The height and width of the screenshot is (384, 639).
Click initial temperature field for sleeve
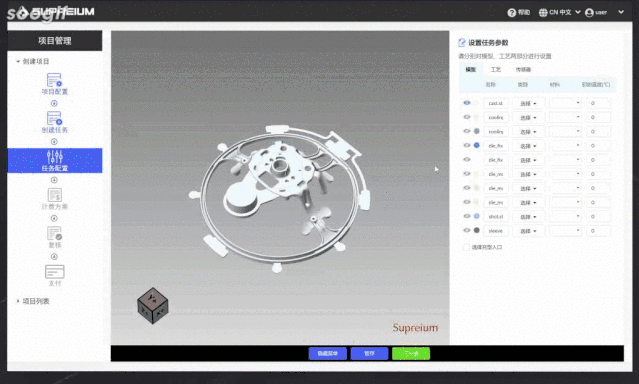pyautogui.click(x=598, y=231)
